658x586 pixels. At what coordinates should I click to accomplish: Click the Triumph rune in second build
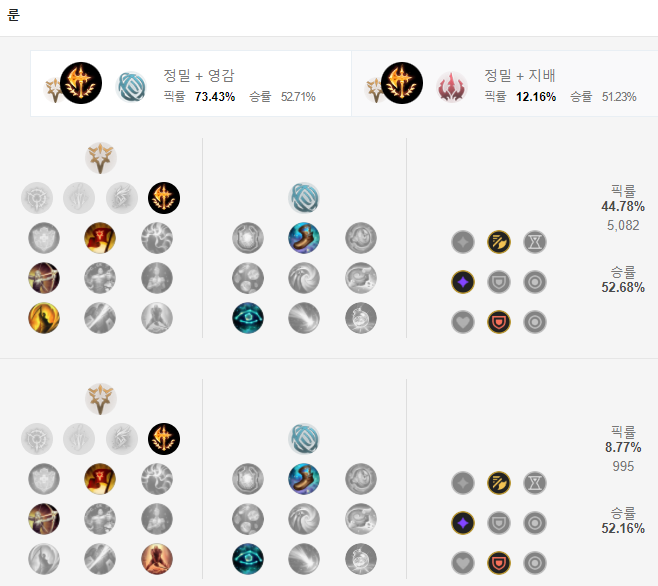tap(100, 479)
